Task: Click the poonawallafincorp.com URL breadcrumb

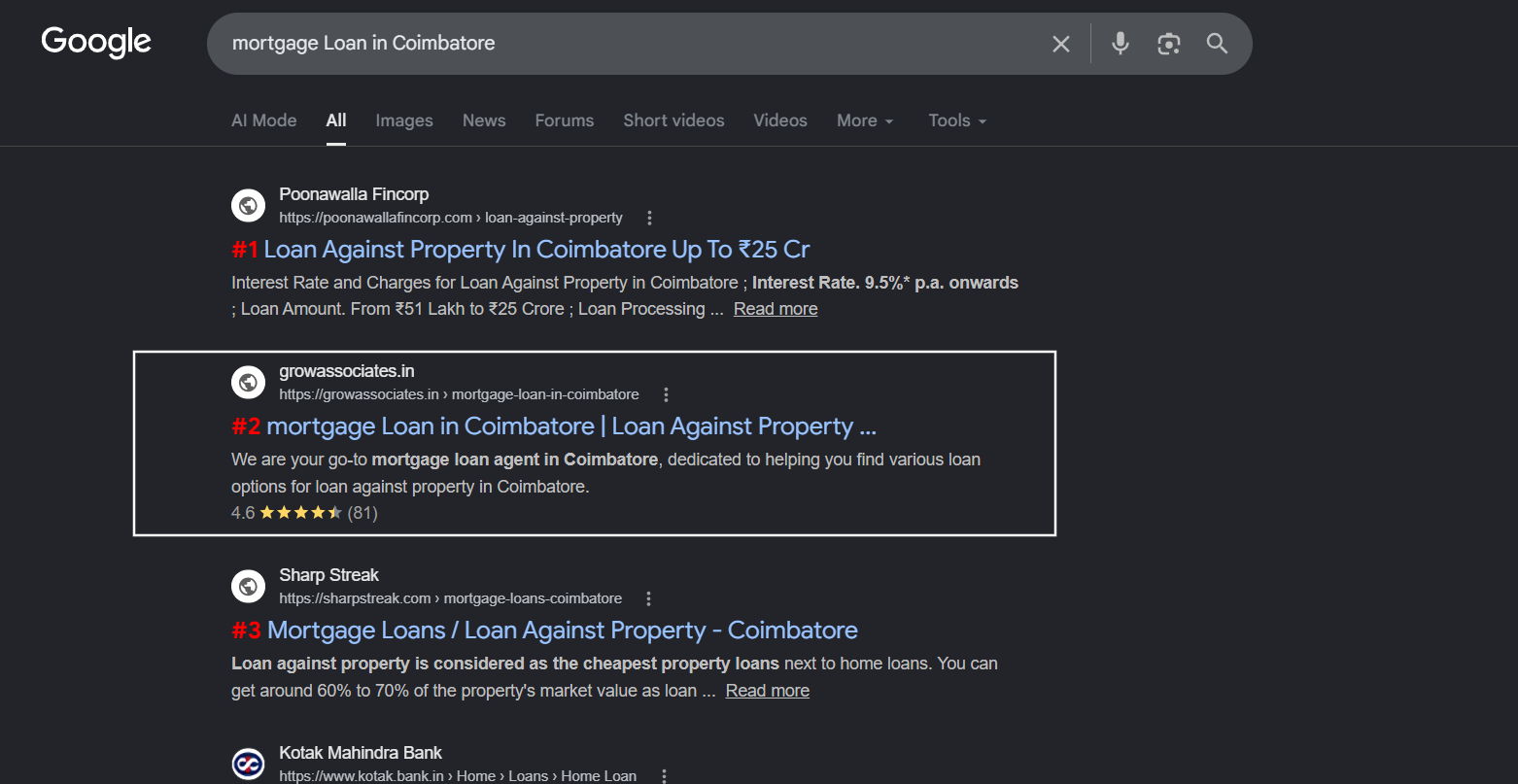Action: 451,218
